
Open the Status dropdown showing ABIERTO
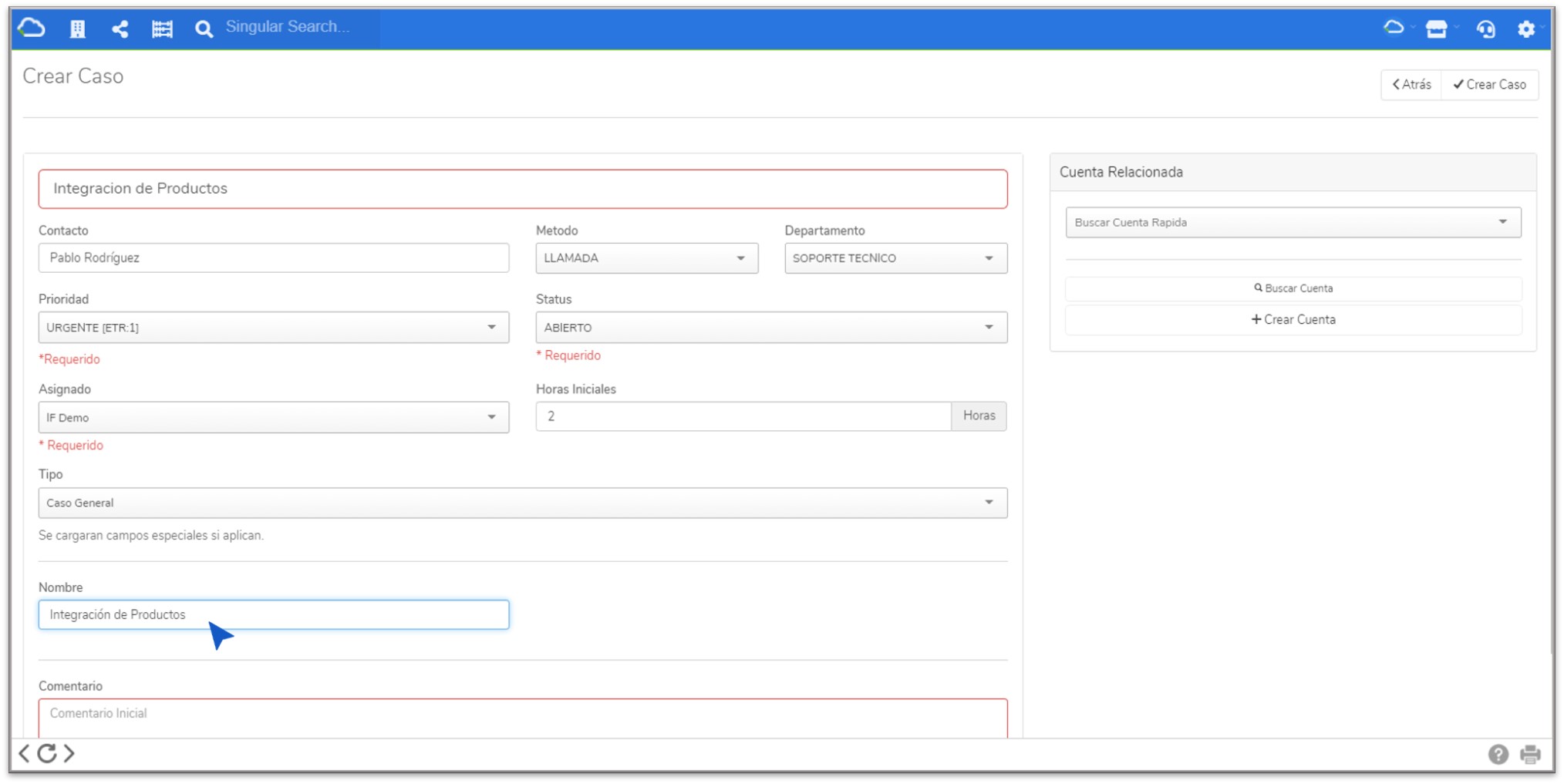(x=771, y=328)
